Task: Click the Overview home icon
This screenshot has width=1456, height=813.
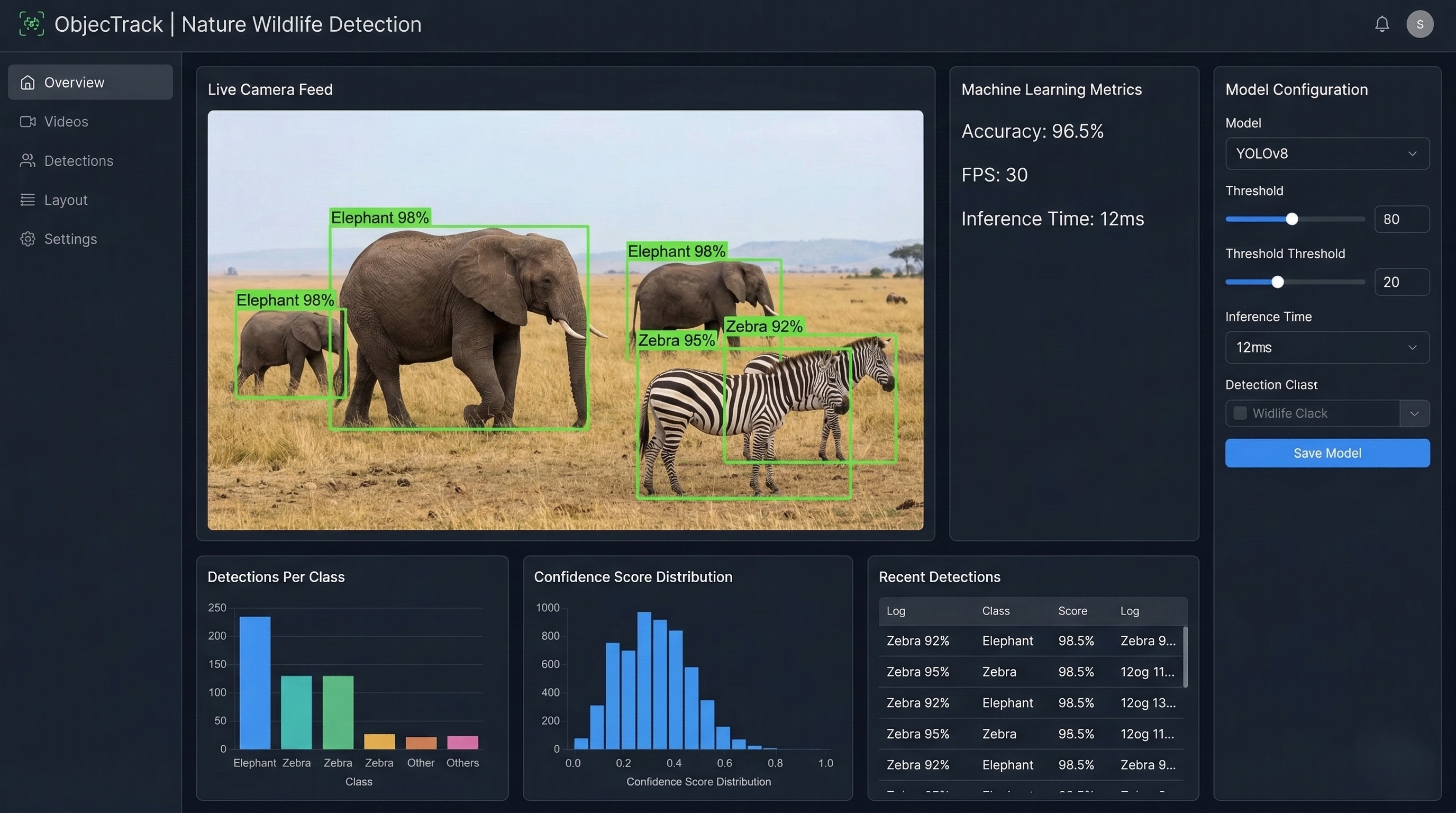Action: [28, 83]
